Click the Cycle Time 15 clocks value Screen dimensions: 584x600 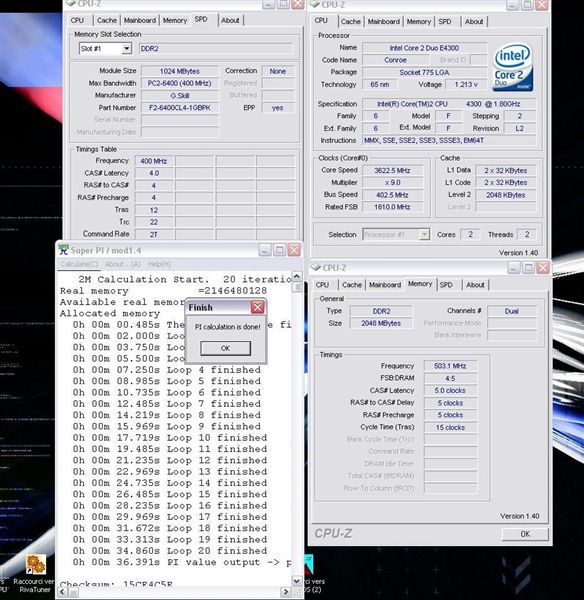[x=450, y=427]
